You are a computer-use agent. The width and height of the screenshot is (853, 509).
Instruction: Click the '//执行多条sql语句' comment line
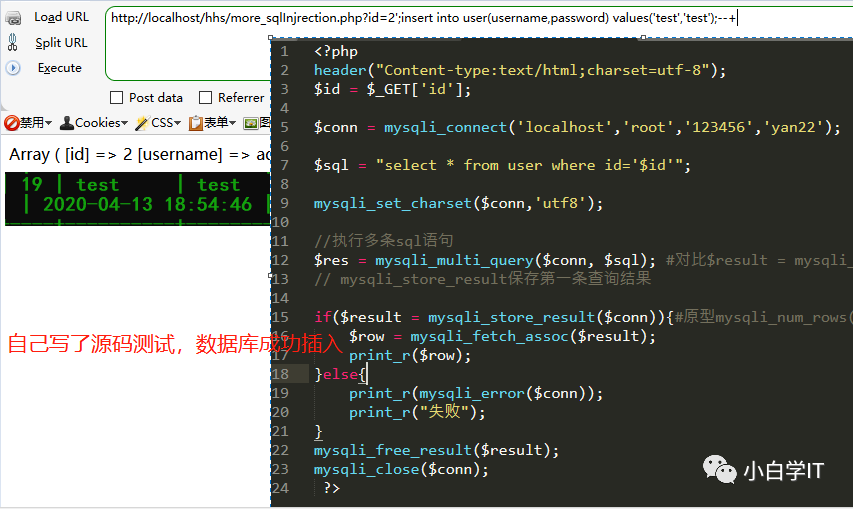pyautogui.click(x=384, y=241)
